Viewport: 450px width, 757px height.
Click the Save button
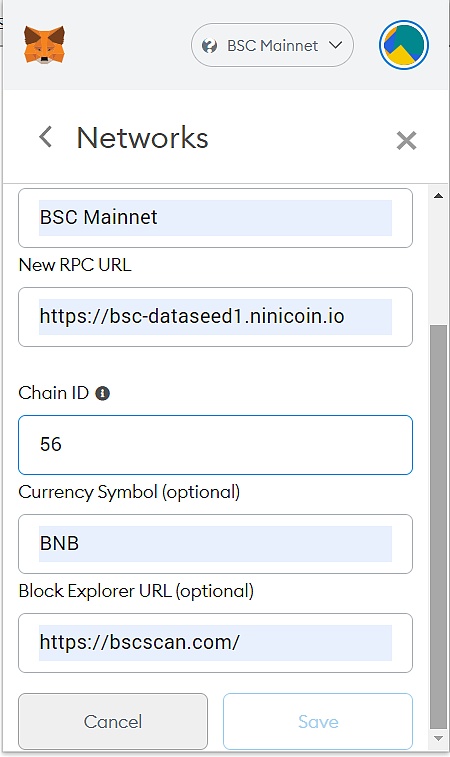(318, 721)
